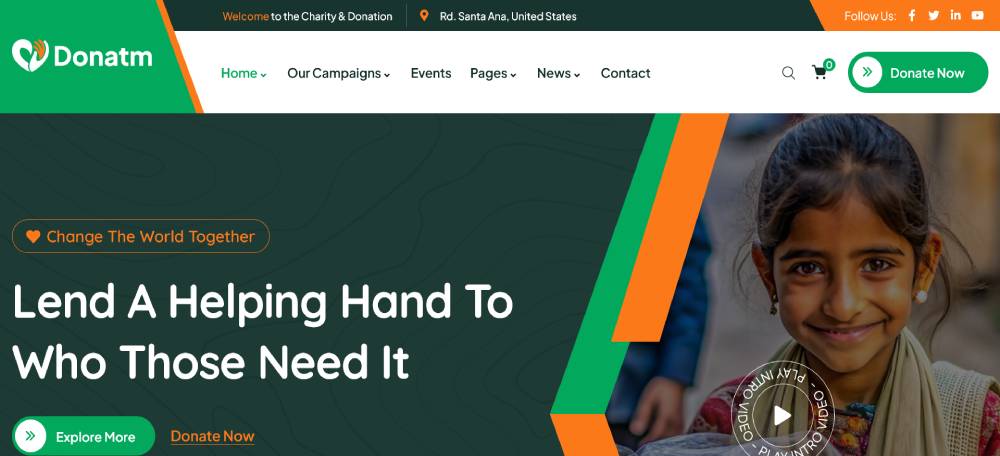Expand the Pages dropdown menu

[x=493, y=73]
